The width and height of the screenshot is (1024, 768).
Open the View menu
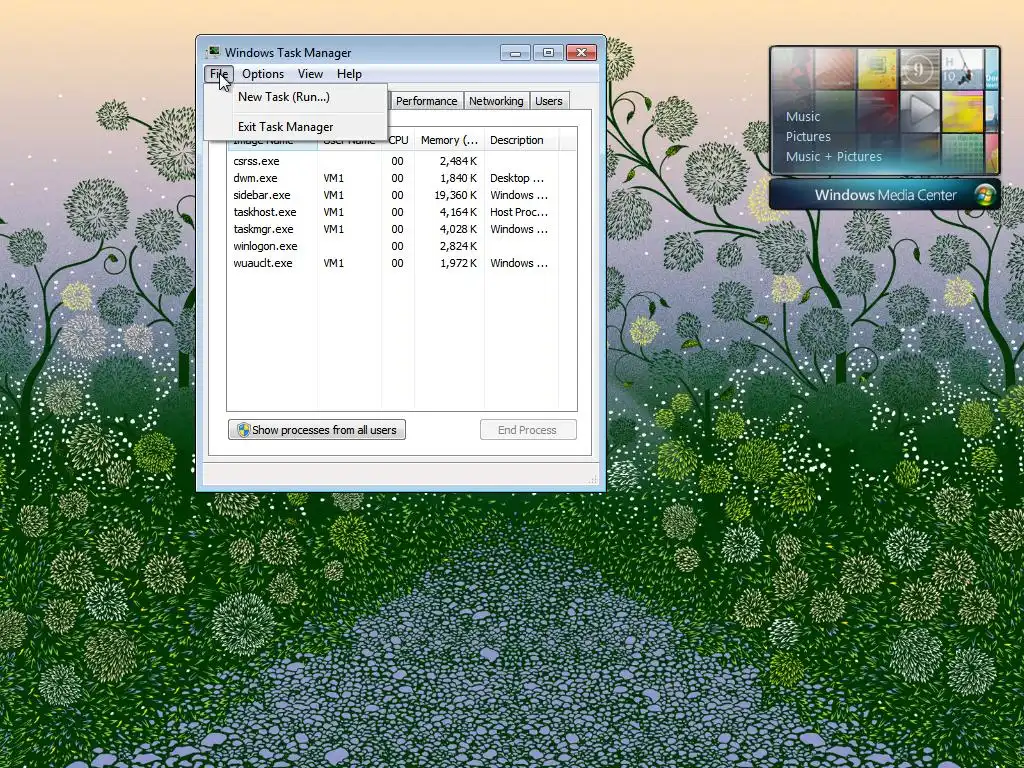310,74
